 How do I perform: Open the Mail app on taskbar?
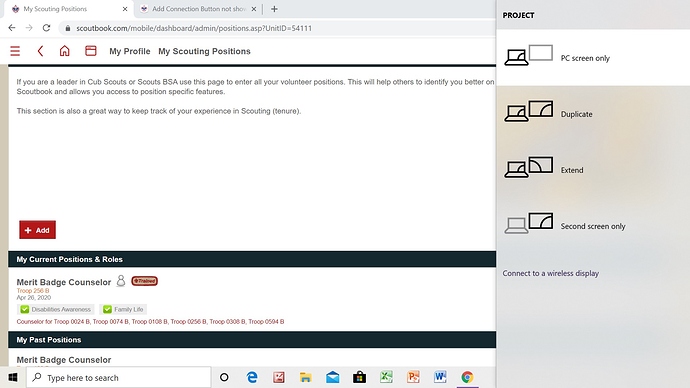coord(333,377)
